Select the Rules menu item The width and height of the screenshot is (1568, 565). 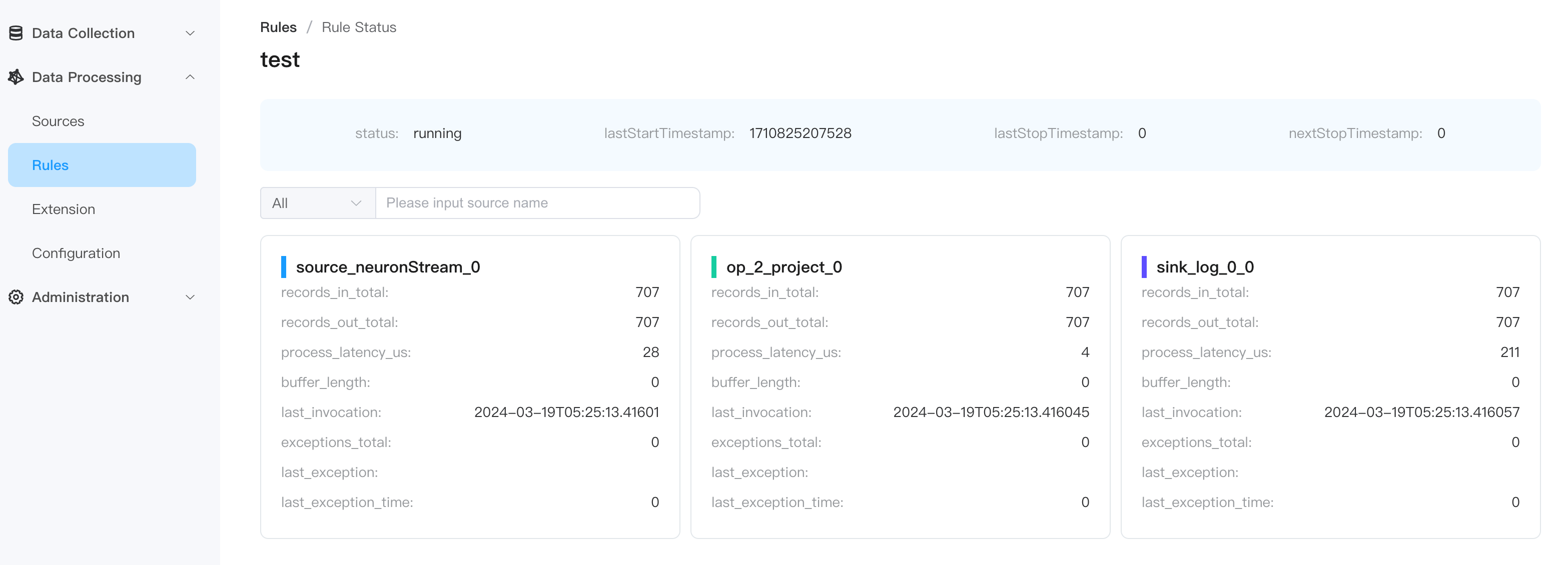point(50,165)
